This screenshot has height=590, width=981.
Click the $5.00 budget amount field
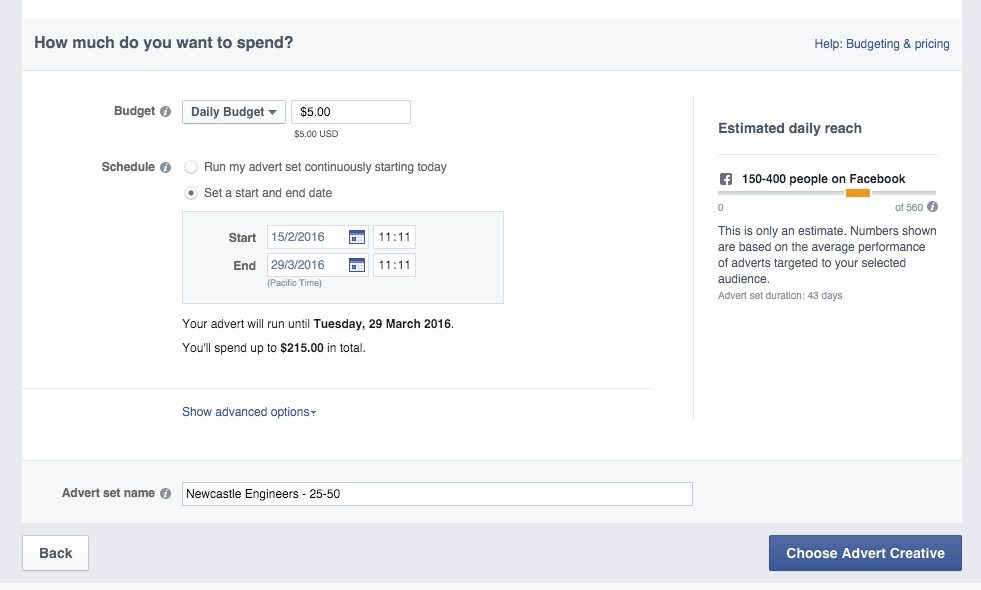350,112
